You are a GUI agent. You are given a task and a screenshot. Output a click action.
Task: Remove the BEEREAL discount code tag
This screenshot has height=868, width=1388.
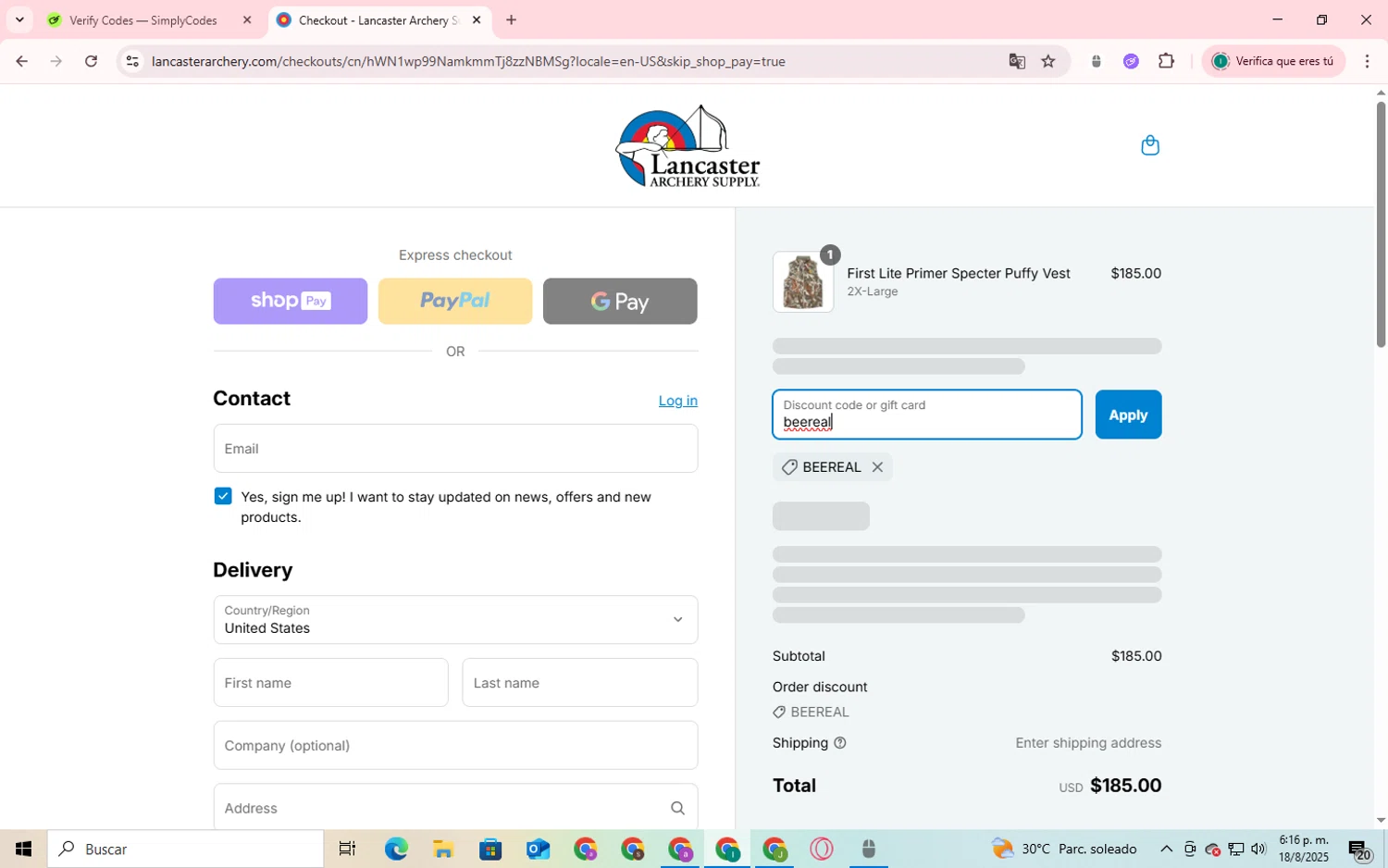877,467
